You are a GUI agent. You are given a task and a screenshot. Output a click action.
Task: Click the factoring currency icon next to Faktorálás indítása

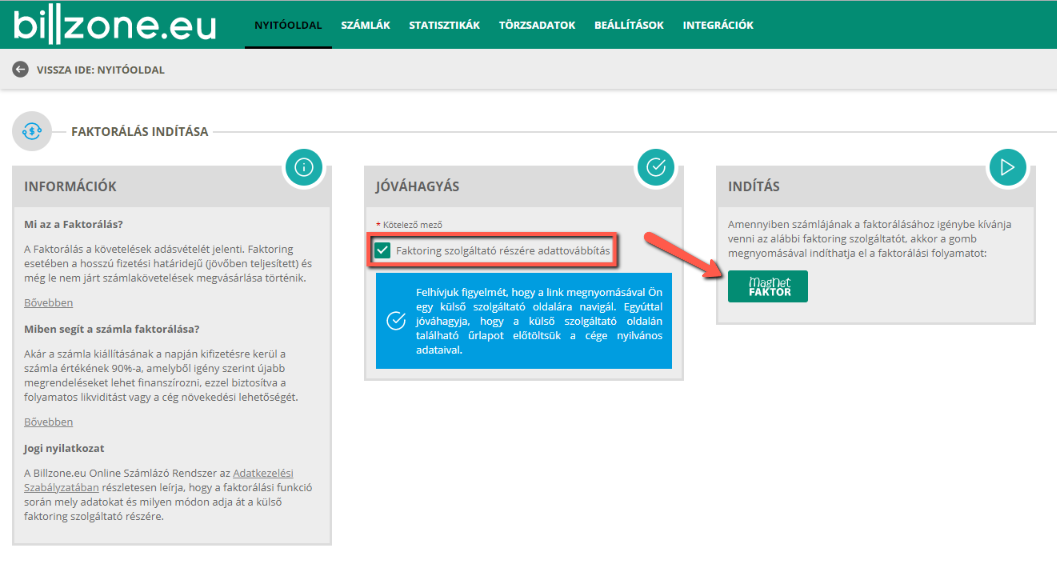pyautogui.click(x=32, y=131)
